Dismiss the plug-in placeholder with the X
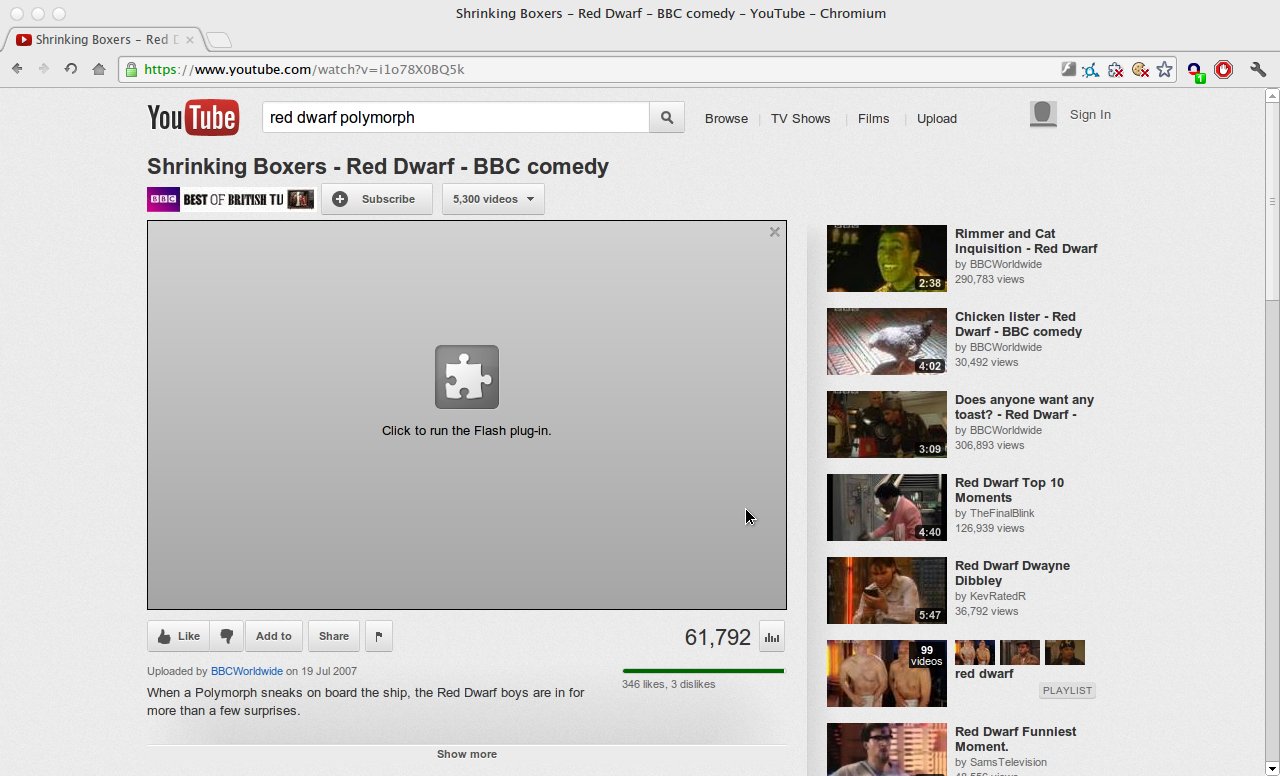Viewport: 1280px width, 776px height. click(774, 232)
